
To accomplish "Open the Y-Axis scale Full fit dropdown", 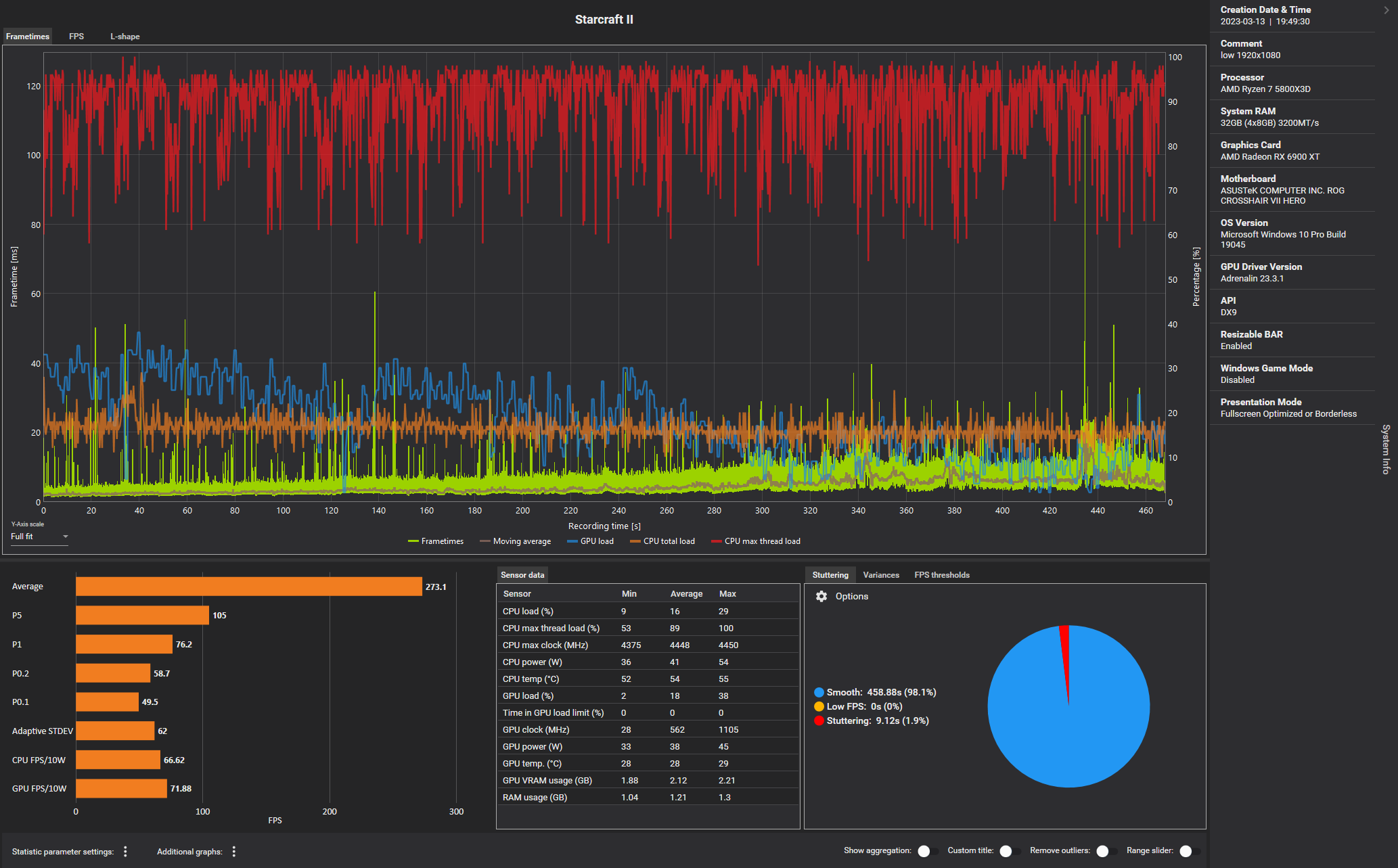I will 39,536.
